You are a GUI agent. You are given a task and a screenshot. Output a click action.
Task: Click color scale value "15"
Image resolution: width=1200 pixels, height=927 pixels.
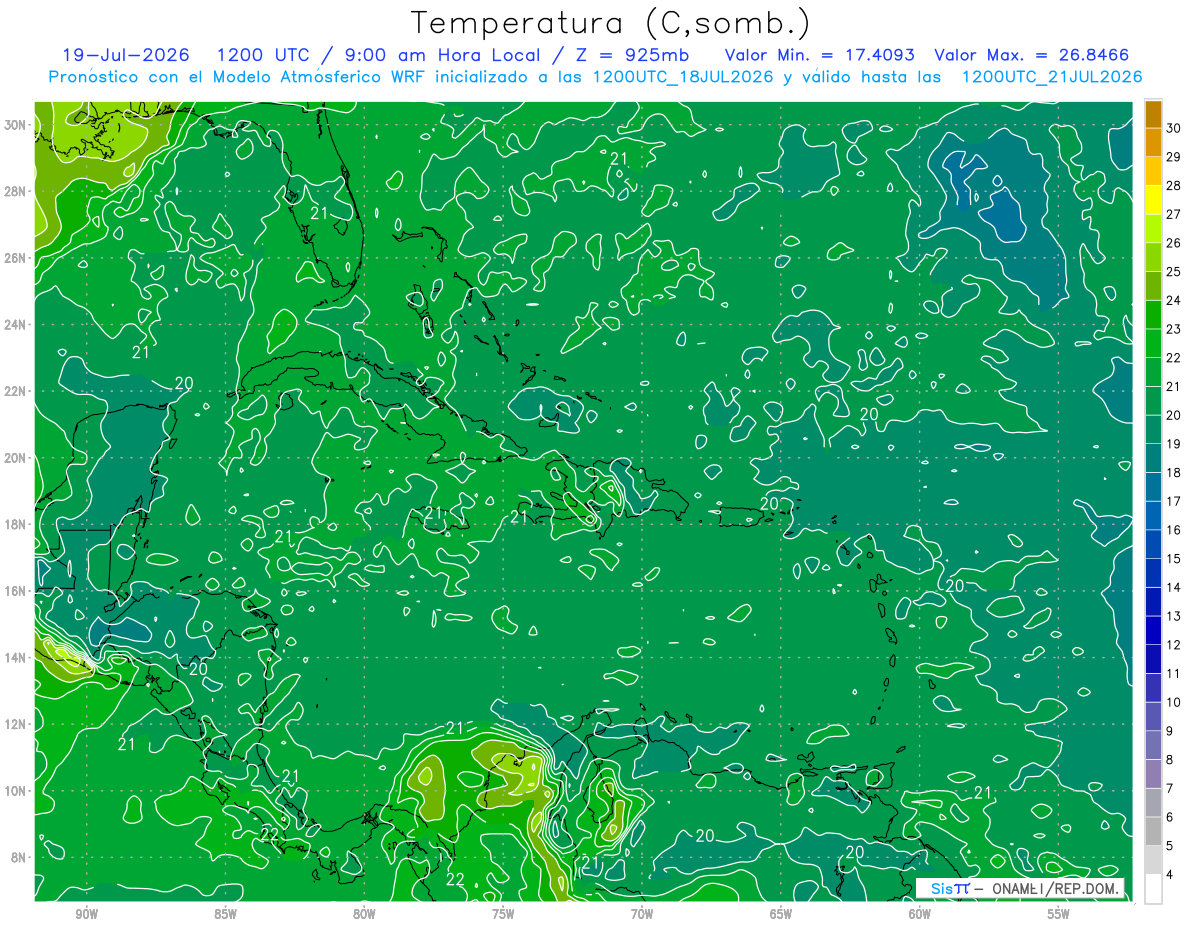(x=1174, y=559)
